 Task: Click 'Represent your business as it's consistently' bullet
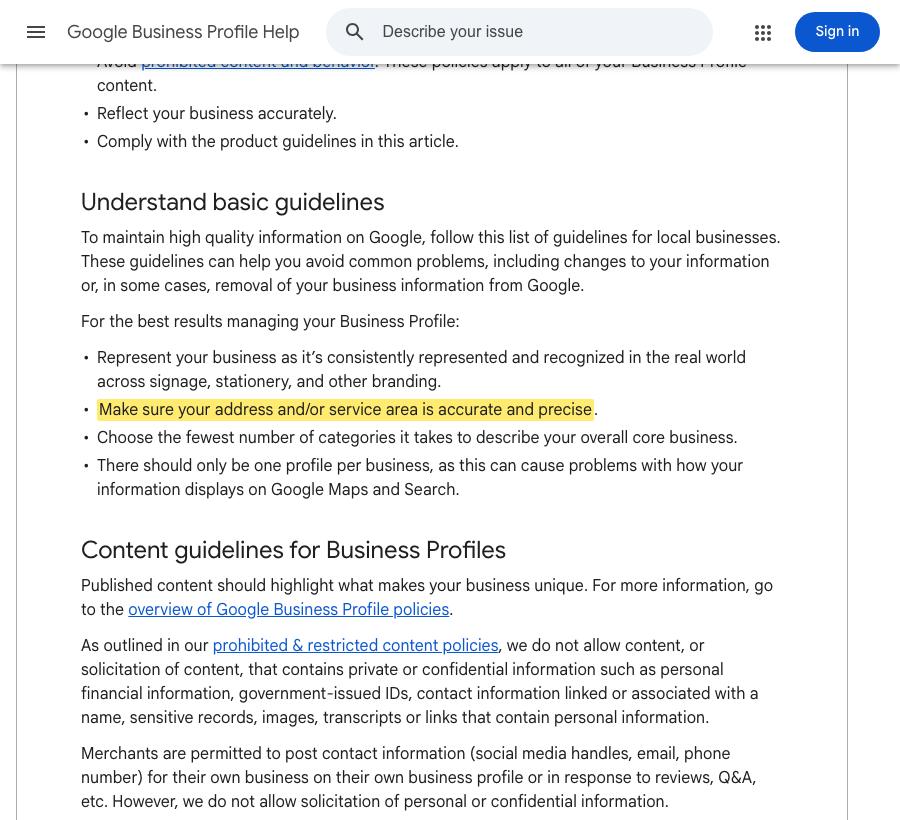[421, 370]
